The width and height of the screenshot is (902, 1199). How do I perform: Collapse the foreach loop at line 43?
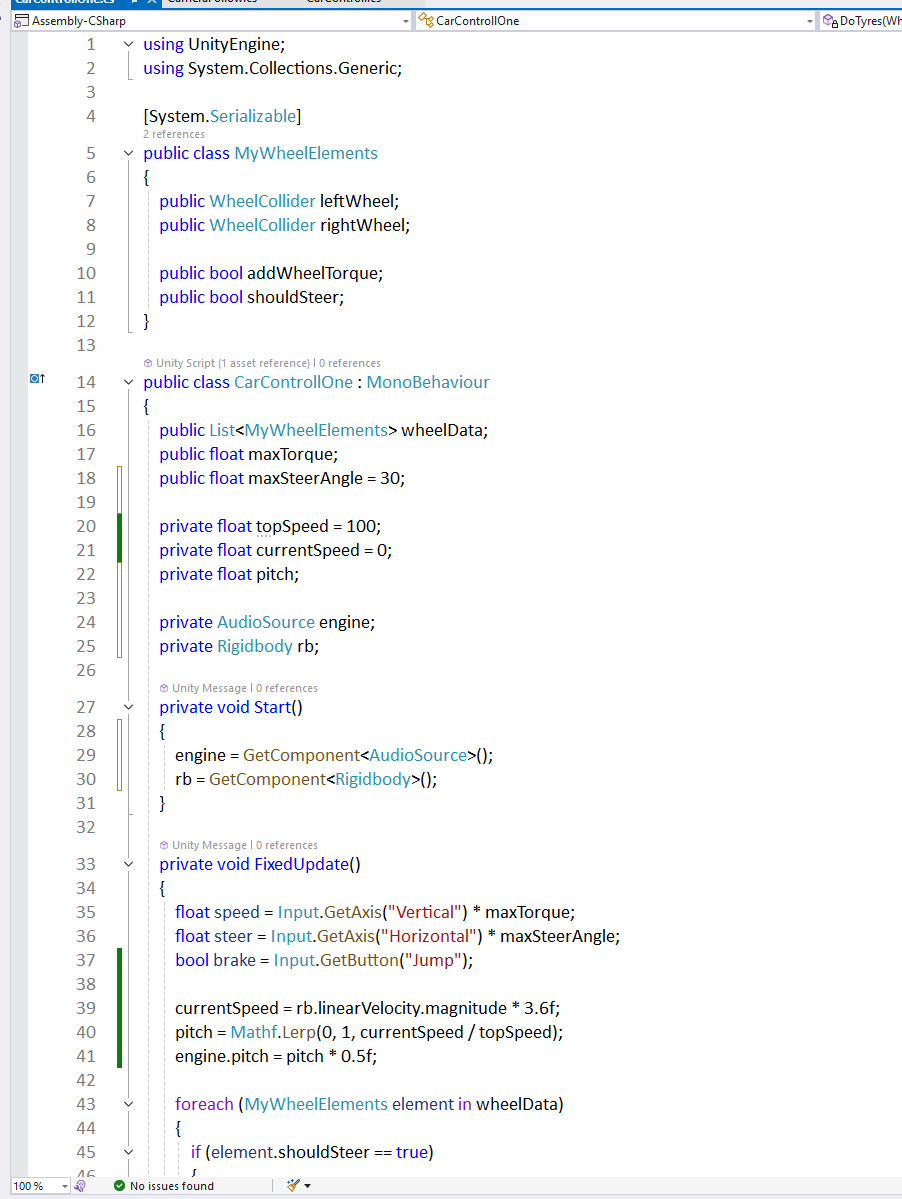pyautogui.click(x=128, y=1104)
